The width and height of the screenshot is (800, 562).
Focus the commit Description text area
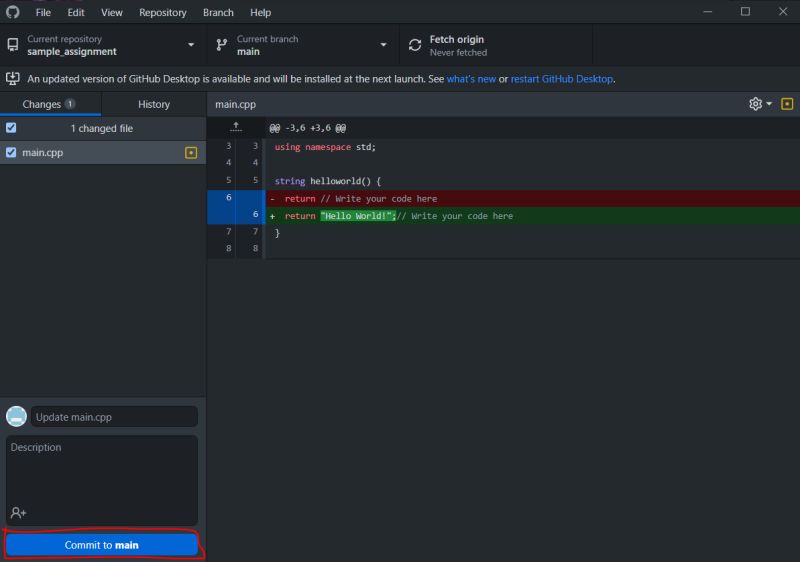[x=102, y=480]
